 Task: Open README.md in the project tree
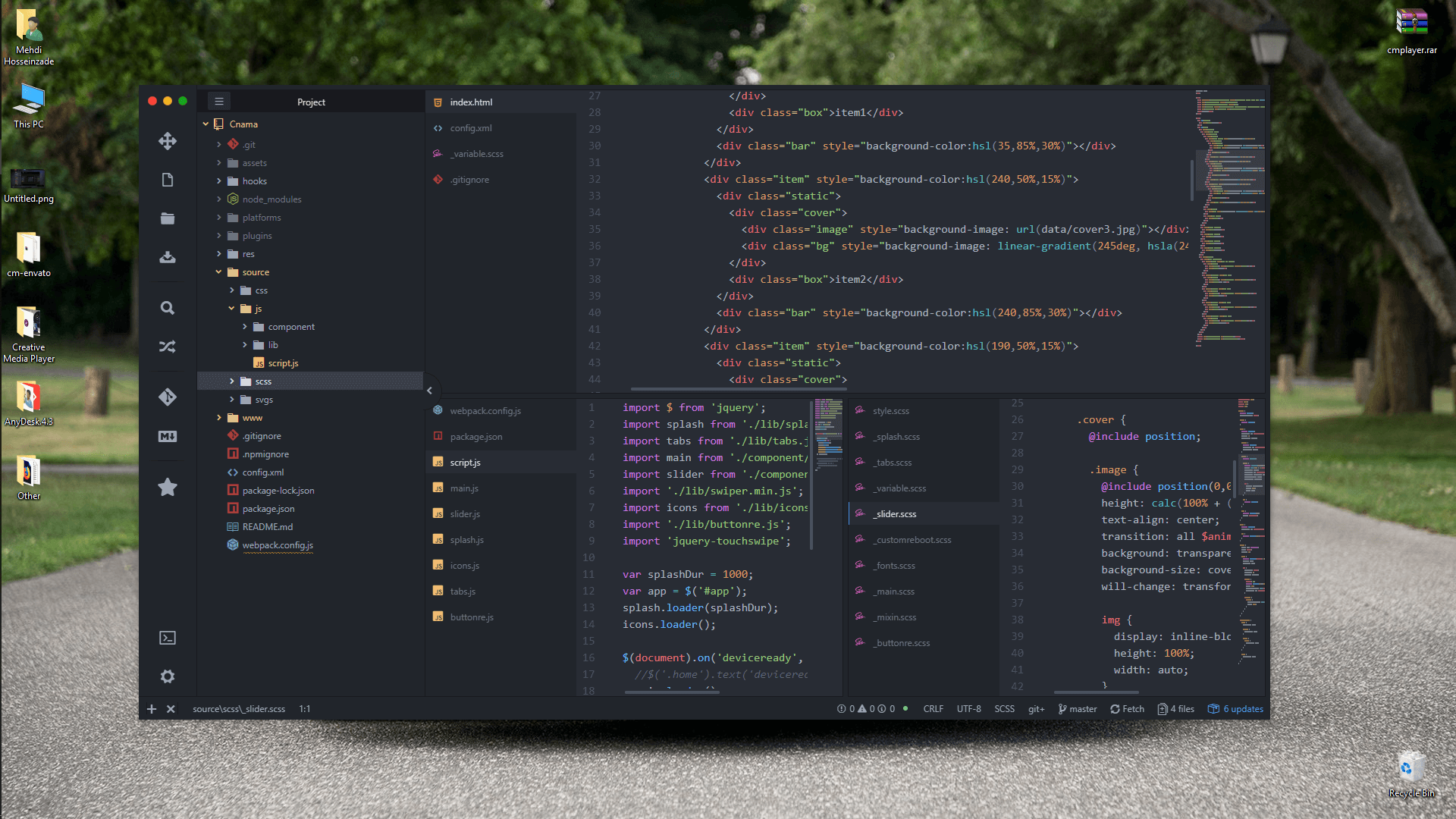click(267, 527)
